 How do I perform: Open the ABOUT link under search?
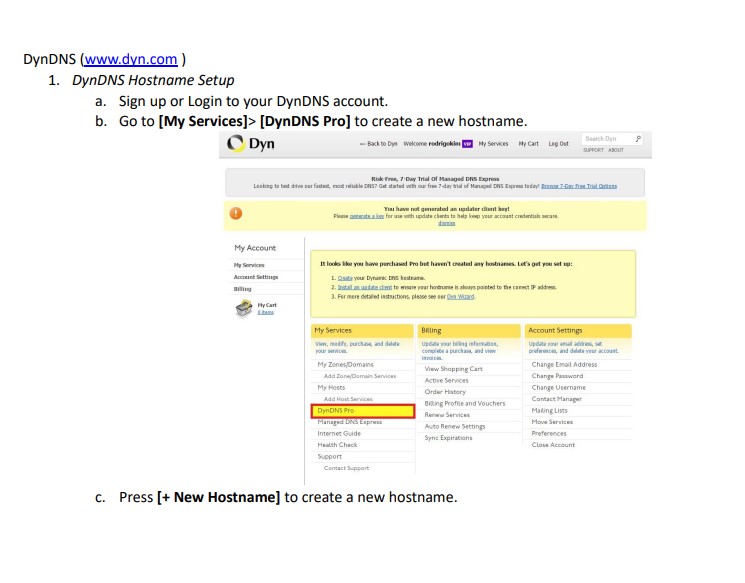[616, 150]
